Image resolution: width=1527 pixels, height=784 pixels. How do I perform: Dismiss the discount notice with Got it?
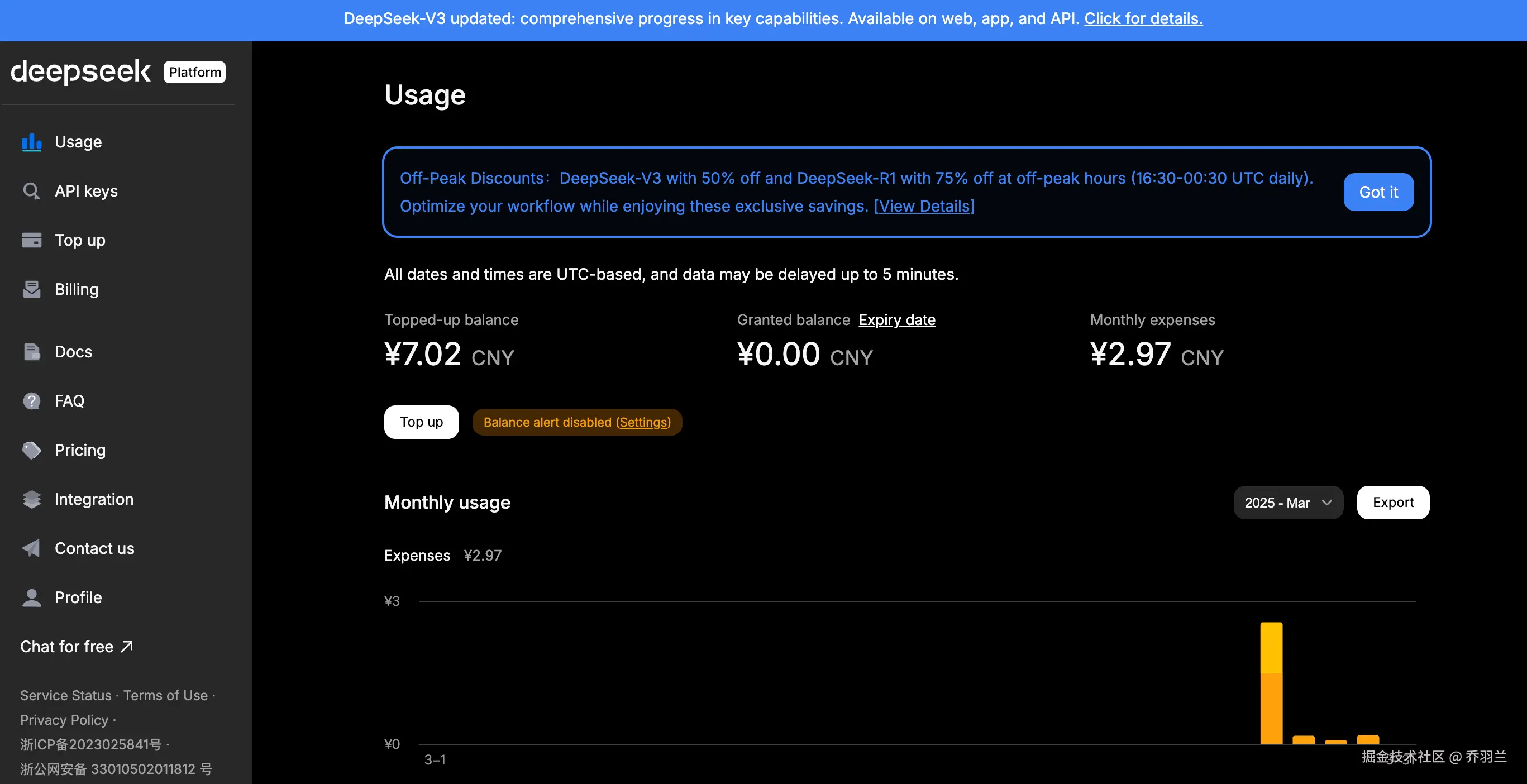[1378, 192]
